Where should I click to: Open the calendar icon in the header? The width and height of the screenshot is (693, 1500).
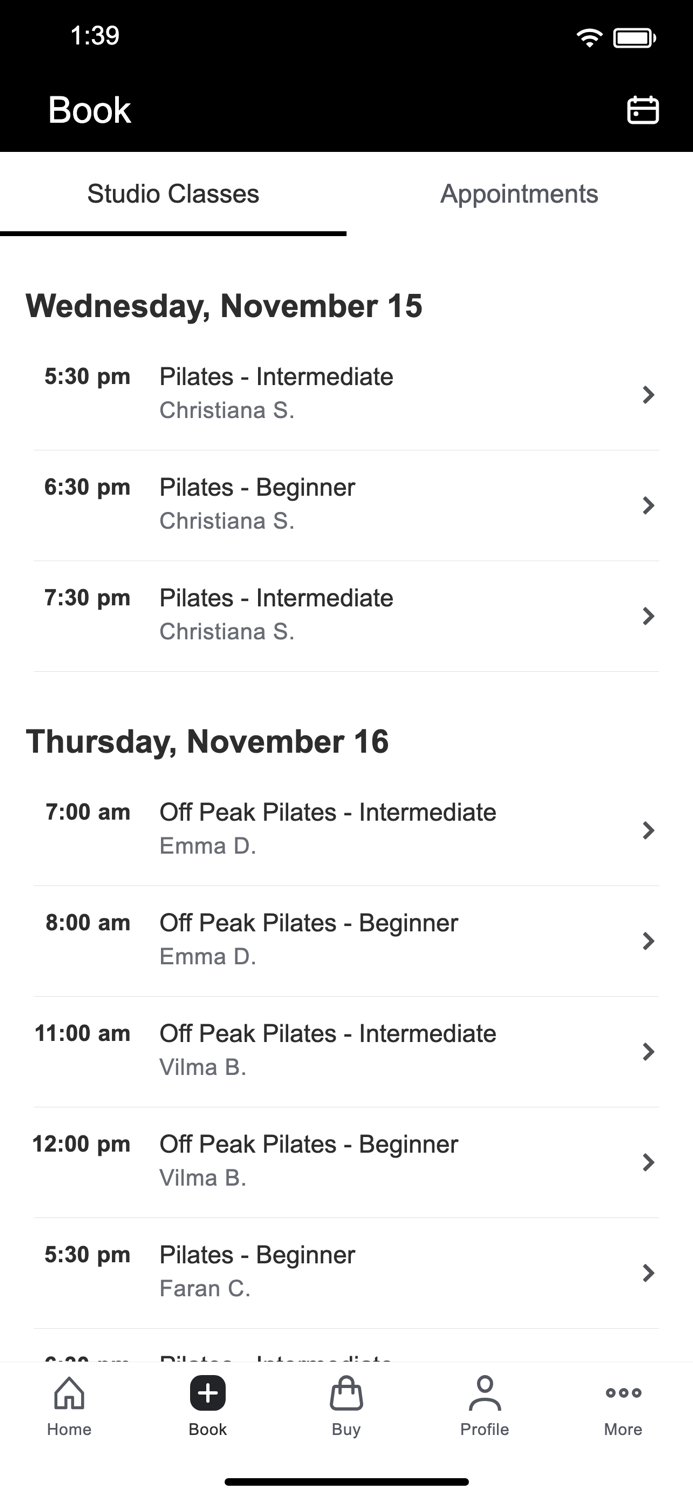pyautogui.click(x=643, y=110)
